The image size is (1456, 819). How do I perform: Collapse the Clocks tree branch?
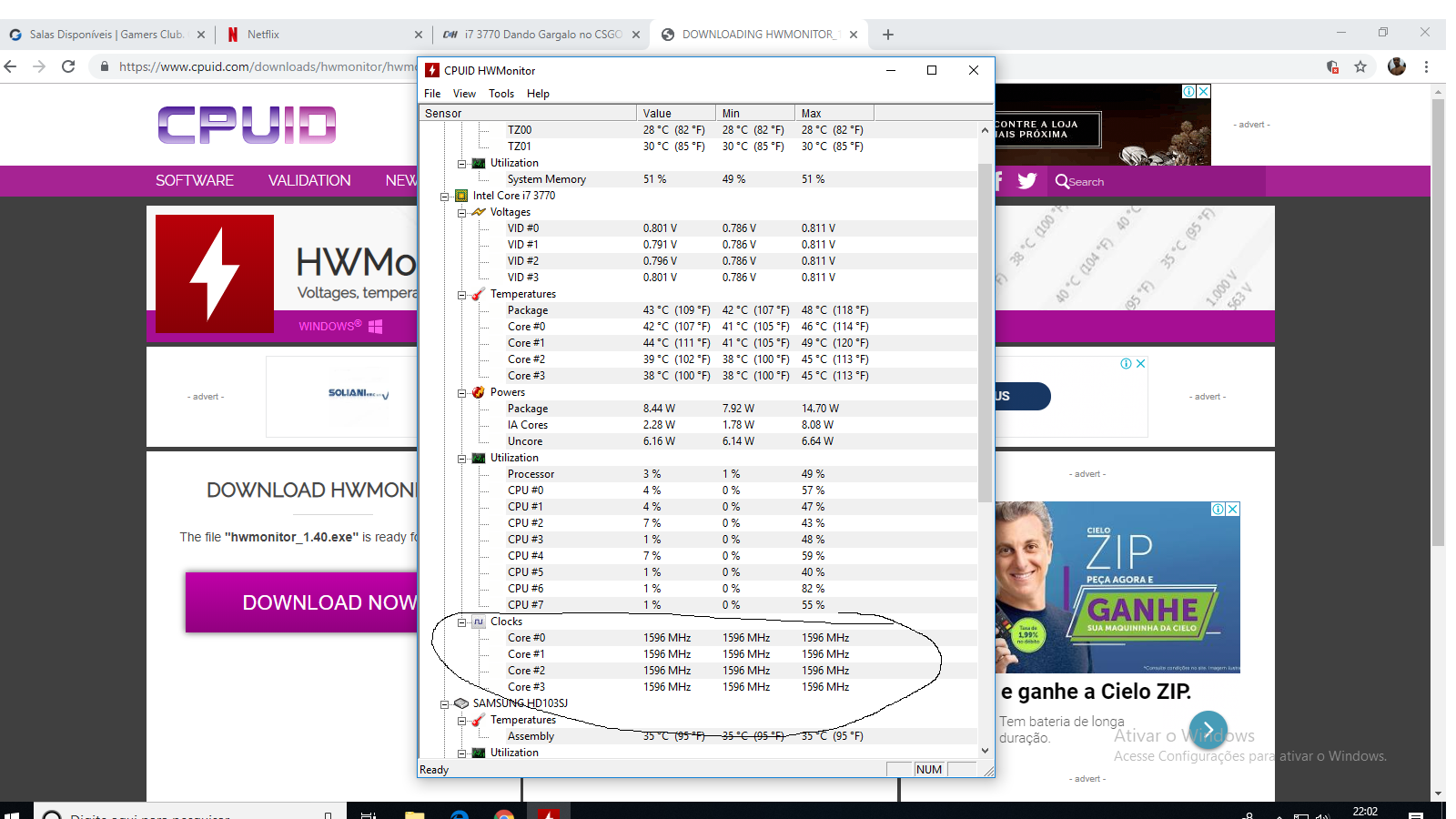coord(462,622)
